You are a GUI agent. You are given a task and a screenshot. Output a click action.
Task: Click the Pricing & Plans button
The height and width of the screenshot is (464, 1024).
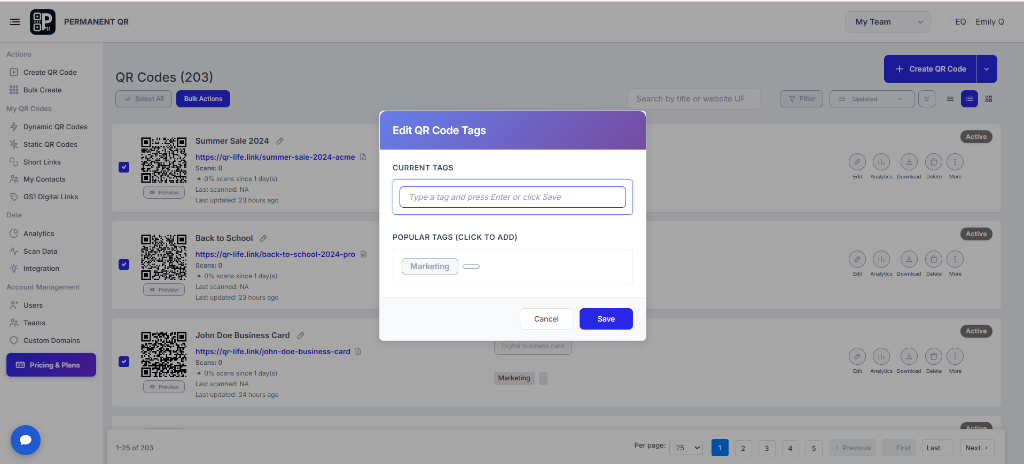51,365
